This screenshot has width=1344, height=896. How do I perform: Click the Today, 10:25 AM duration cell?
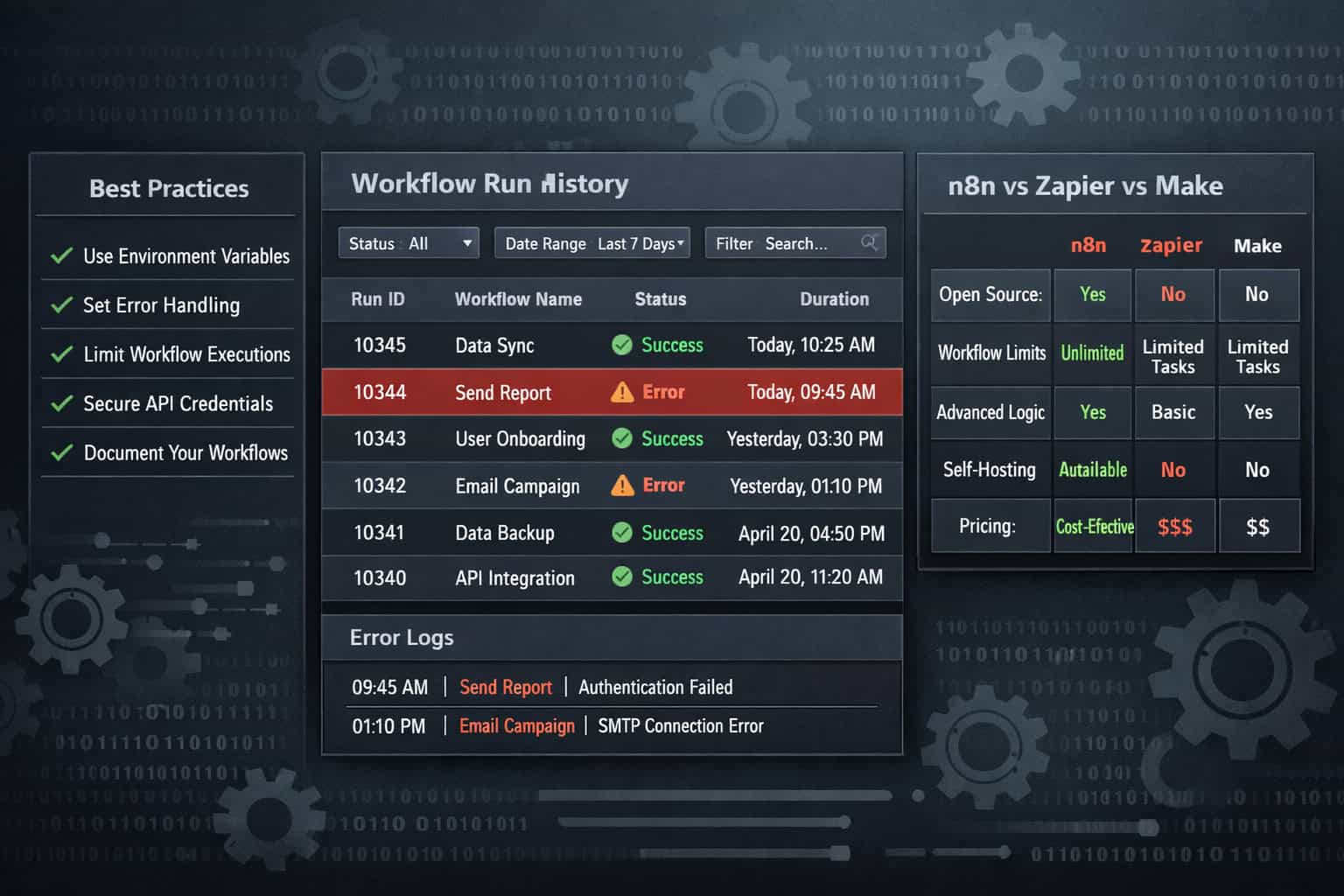811,345
